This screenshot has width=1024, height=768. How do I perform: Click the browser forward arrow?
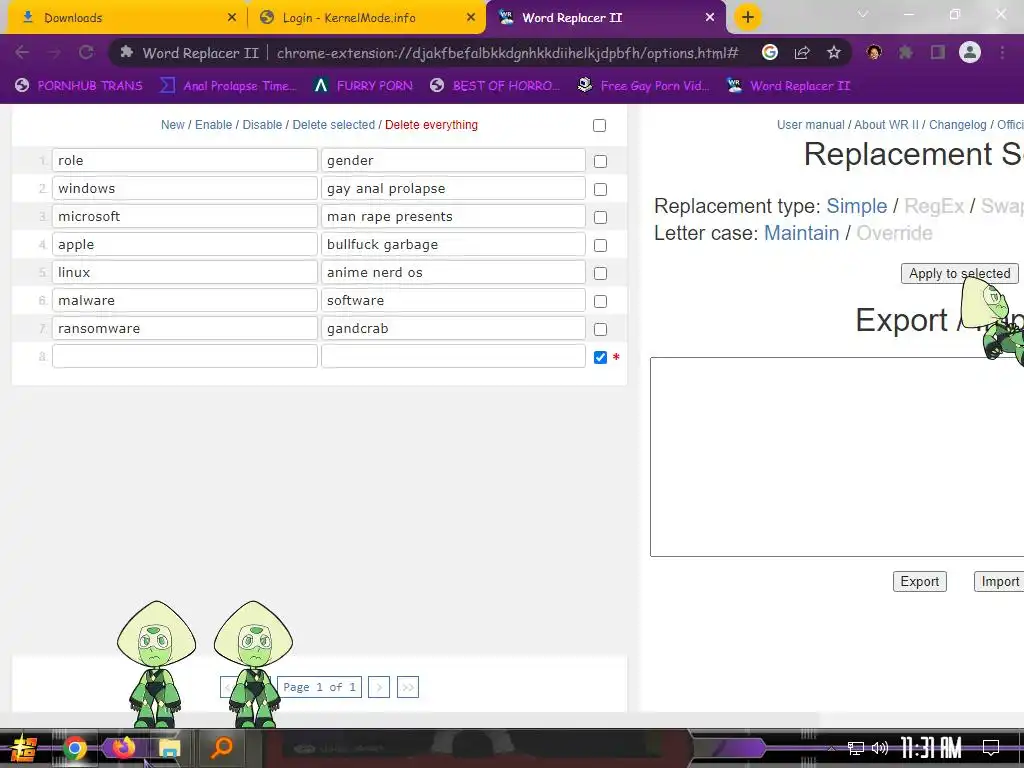point(54,52)
